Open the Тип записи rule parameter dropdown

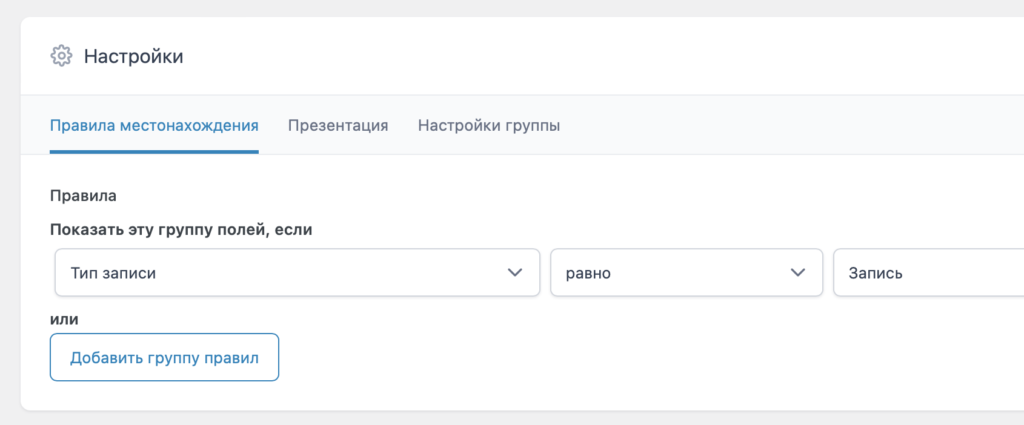[297, 272]
